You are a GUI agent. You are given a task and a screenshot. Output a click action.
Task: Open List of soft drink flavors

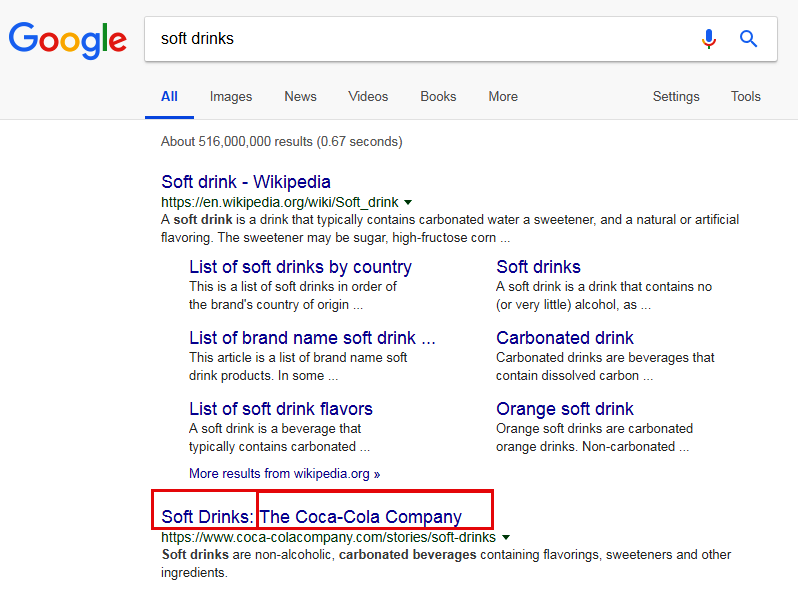(x=281, y=409)
